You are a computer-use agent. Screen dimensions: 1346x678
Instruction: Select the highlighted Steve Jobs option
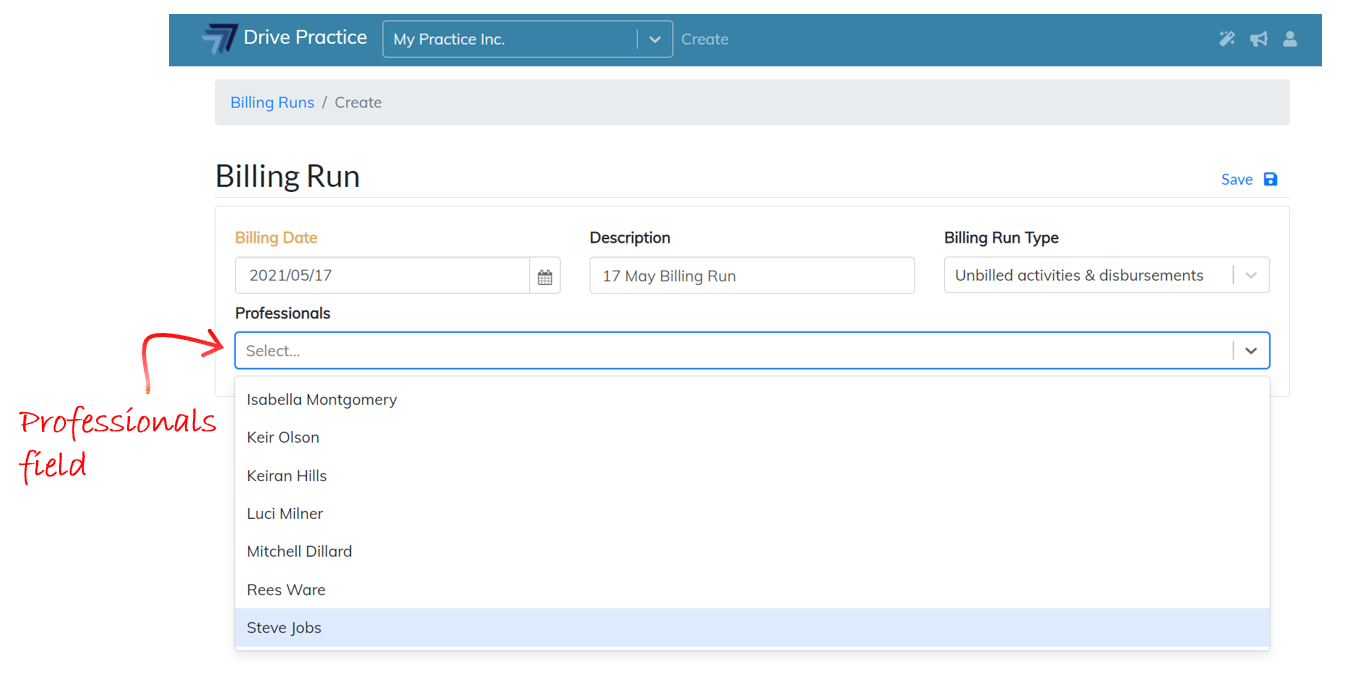[x=284, y=628]
